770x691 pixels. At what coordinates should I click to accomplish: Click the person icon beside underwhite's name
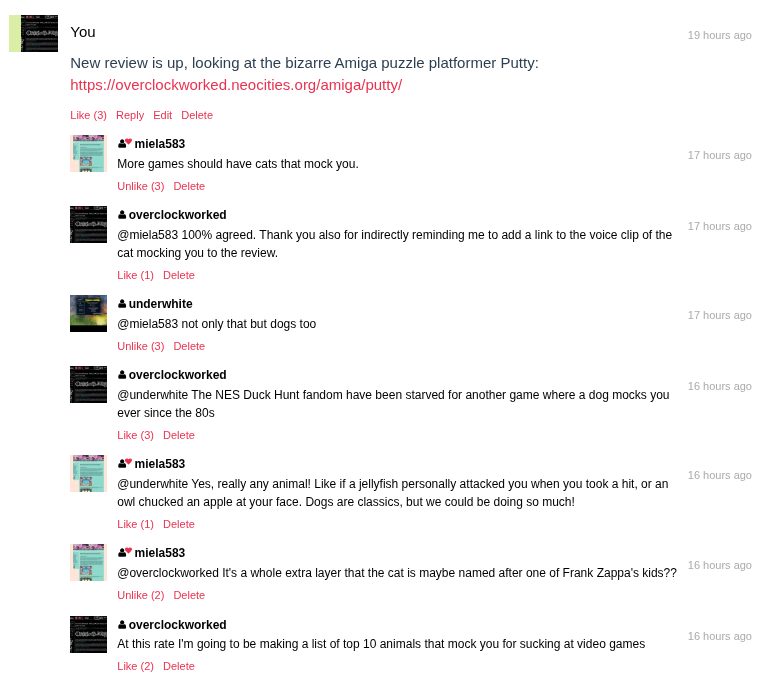122,304
